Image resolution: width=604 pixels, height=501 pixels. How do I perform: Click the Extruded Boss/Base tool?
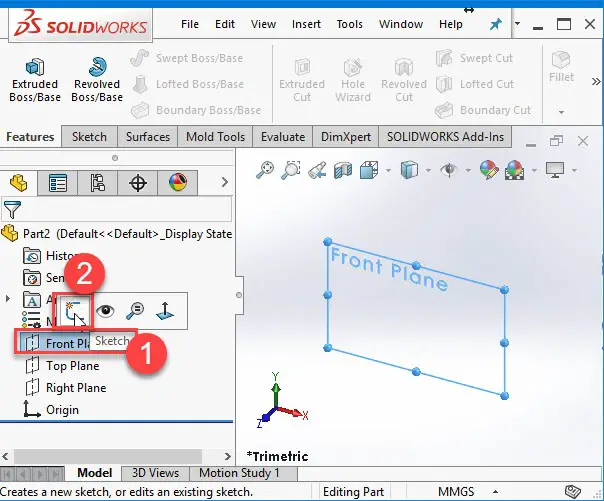(35, 80)
